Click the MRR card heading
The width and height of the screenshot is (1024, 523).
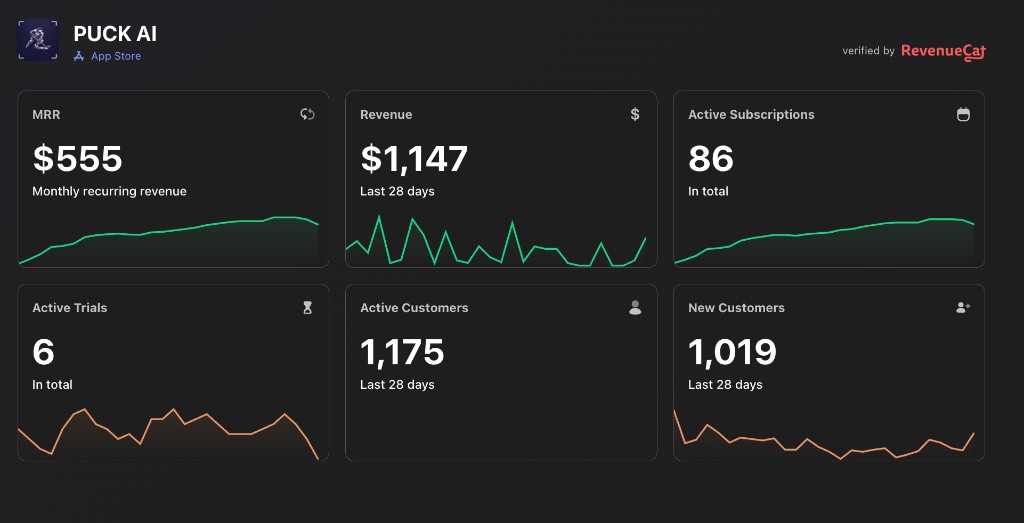46,115
